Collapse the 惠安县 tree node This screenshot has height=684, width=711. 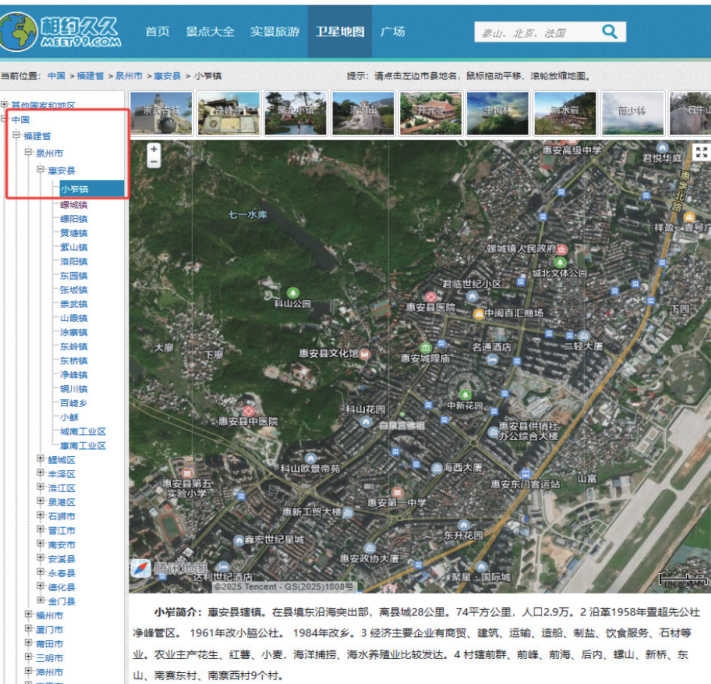[x=40, y=171]
